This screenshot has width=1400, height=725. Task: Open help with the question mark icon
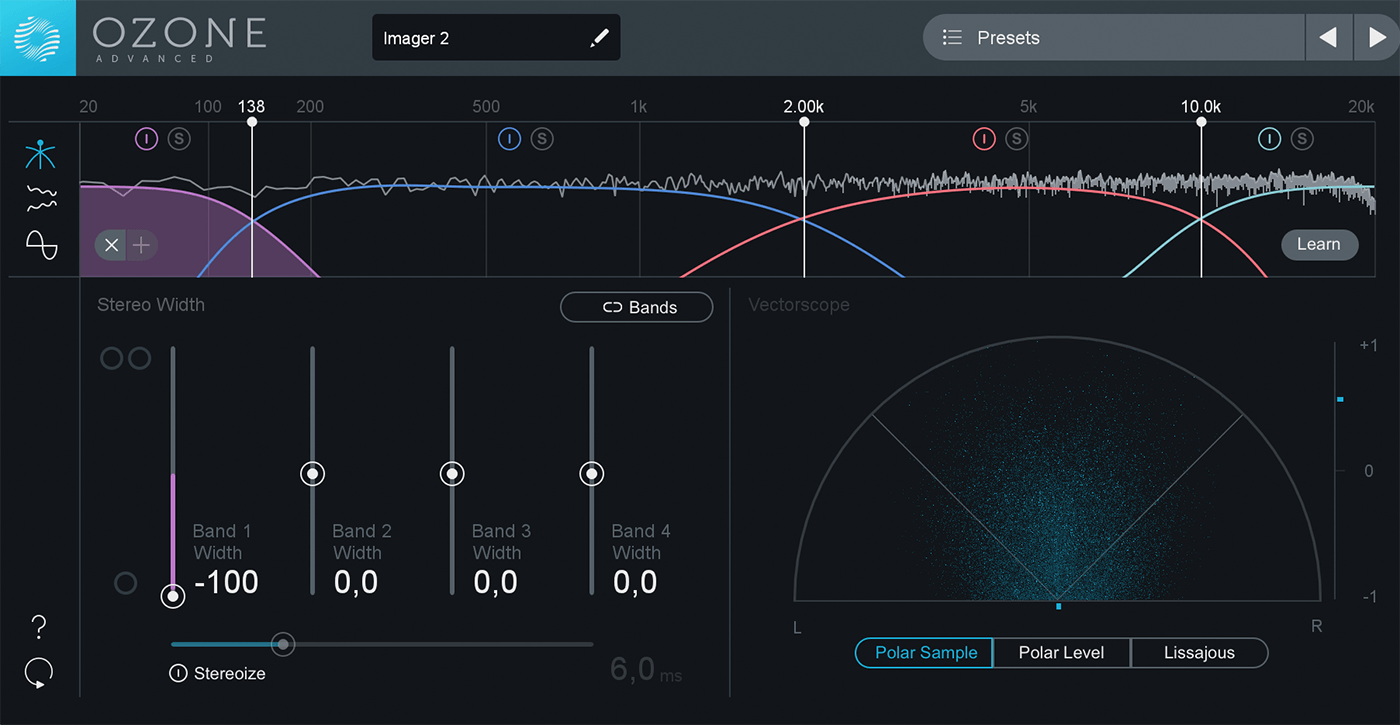pyautogui.click(x=39, y=628)
